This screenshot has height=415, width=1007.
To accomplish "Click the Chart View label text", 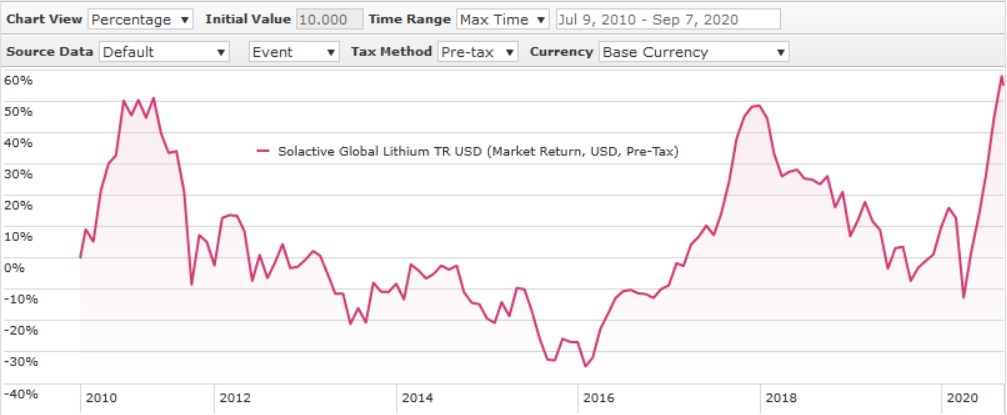I will pyautogui.click(x=44, y=19).
